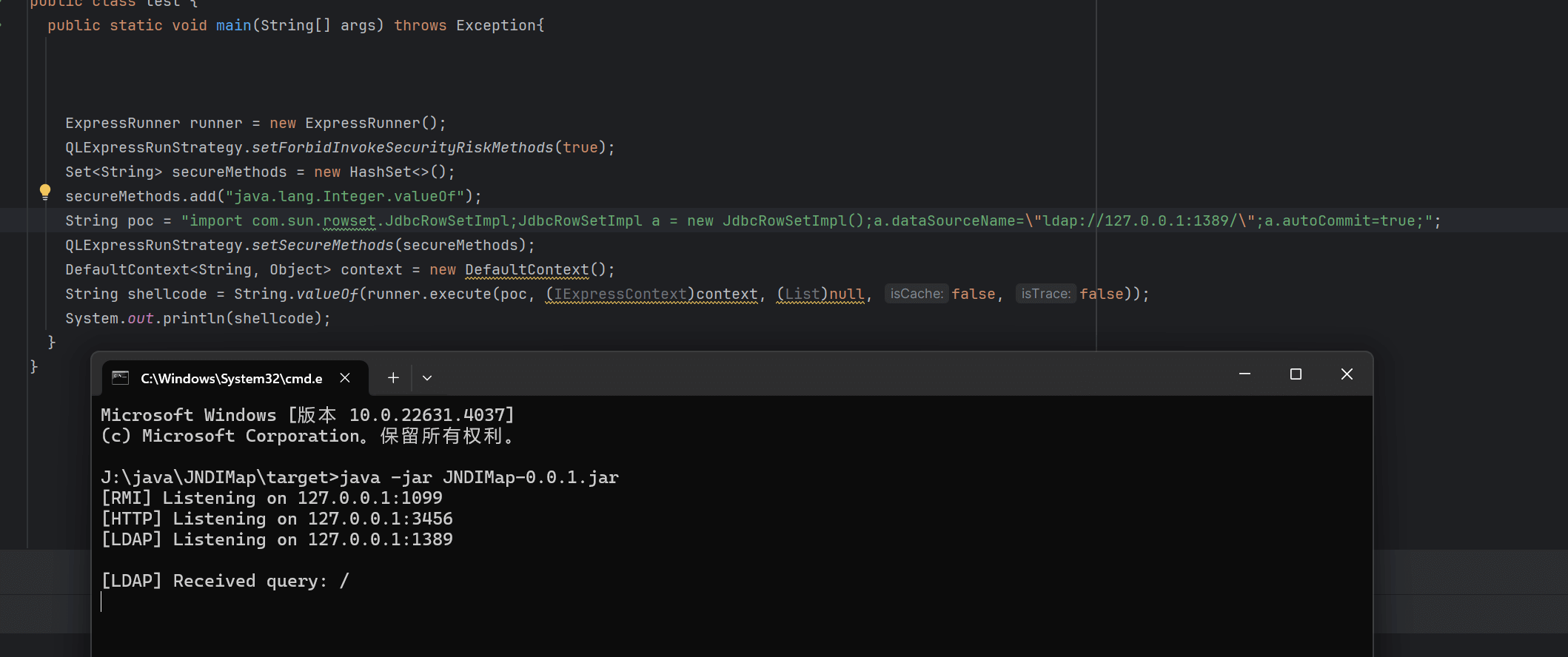
Task: Click the isCache: parameter hint
Action: pos(917,294)
